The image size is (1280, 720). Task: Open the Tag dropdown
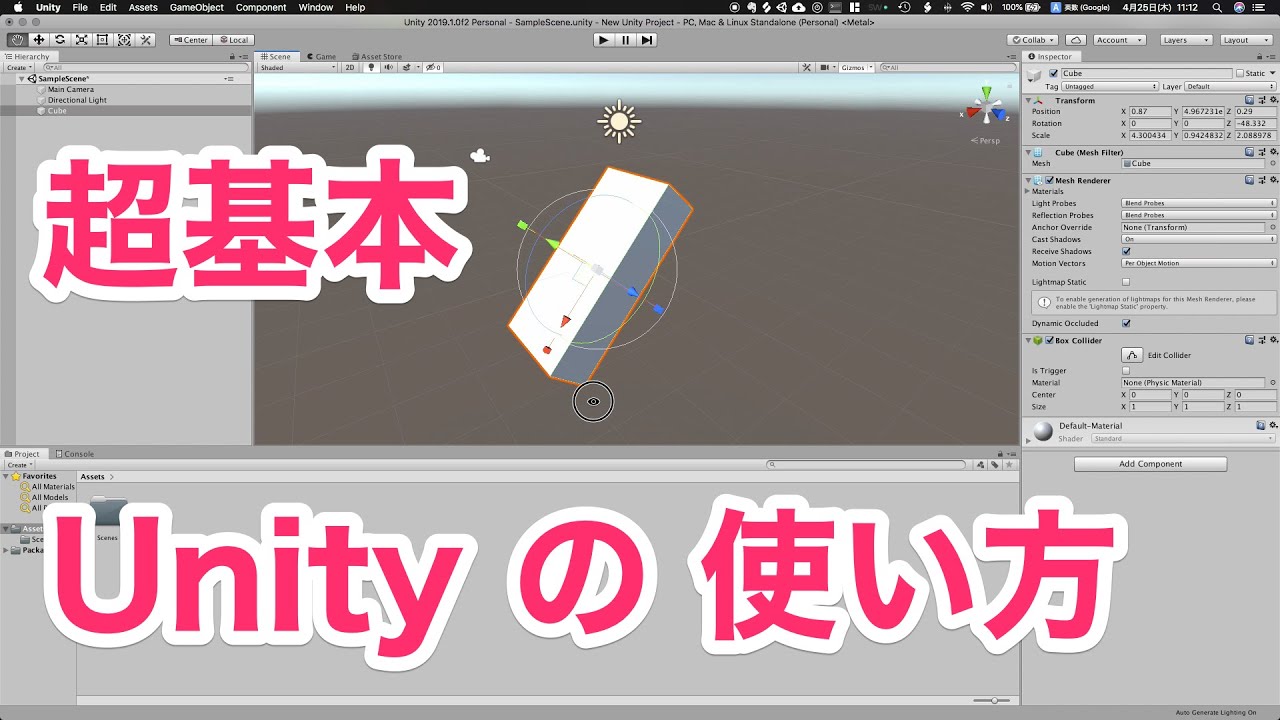pos(1110,87)
